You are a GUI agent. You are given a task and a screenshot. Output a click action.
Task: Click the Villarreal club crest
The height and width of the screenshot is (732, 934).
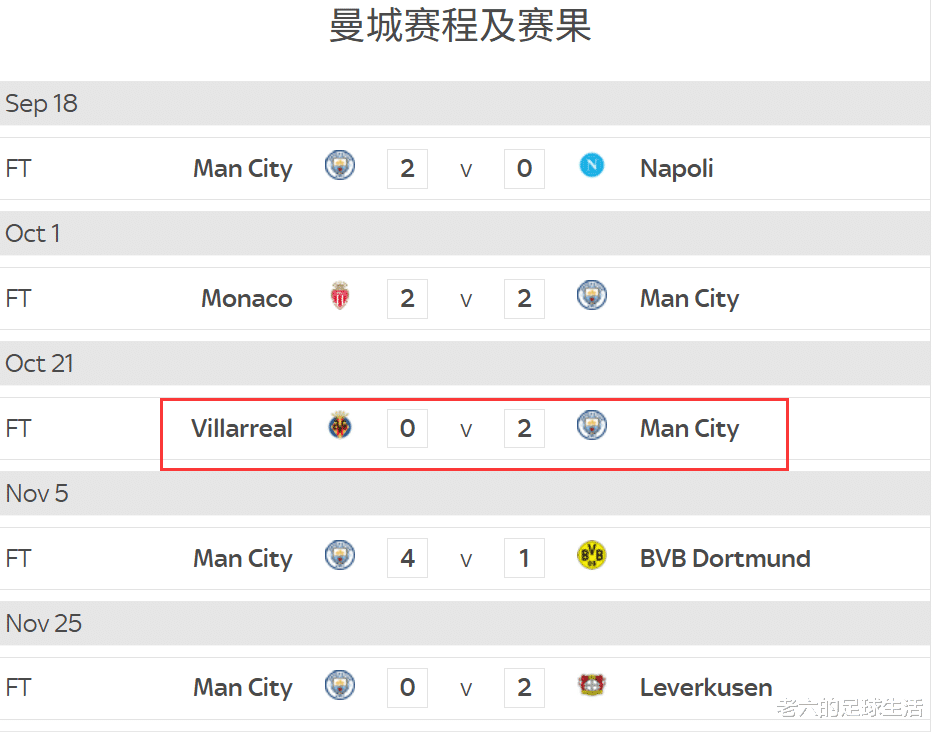pos(340,426)
